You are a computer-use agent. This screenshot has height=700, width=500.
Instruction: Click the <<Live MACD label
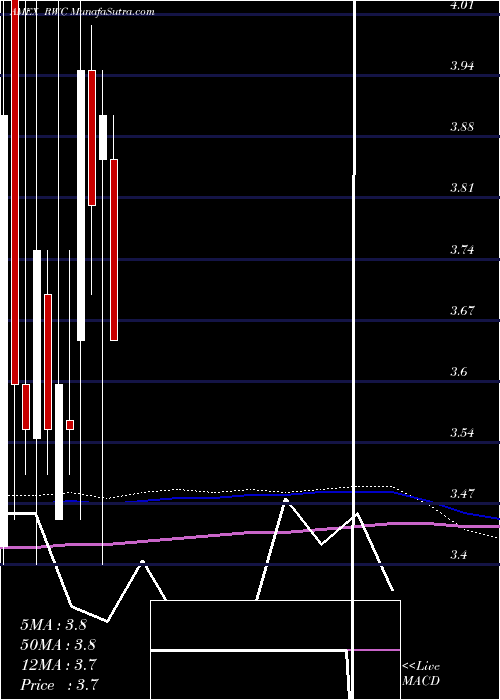tap(421, 674)
